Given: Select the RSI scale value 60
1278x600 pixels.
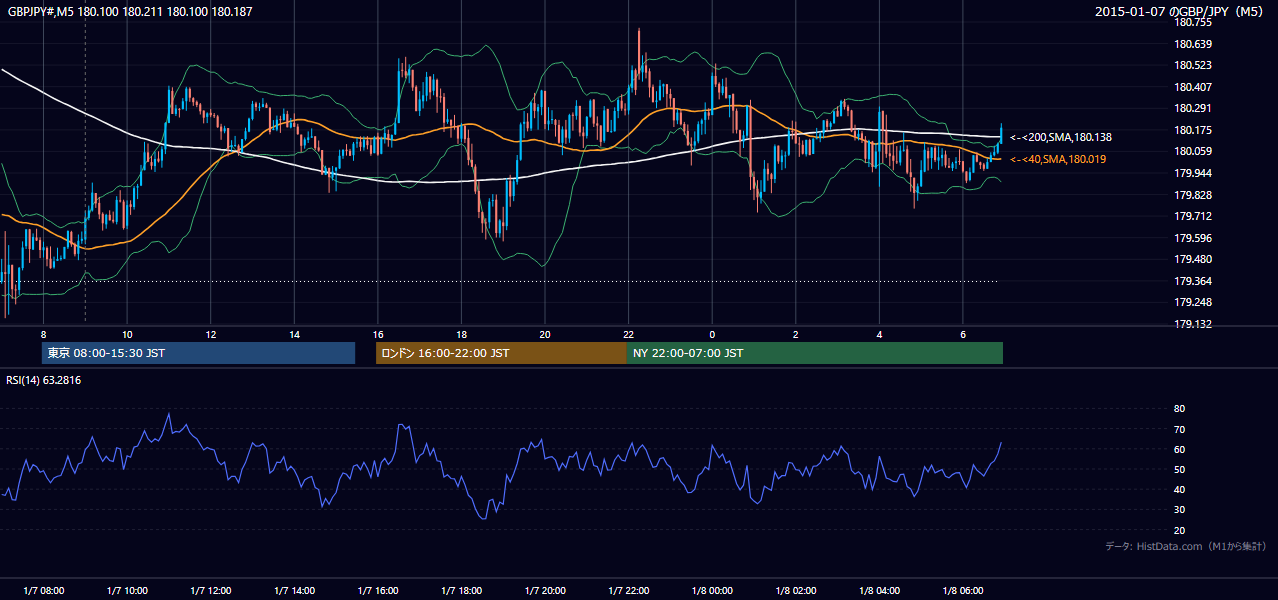Looking at the screenshot, I should click(x=1179, y=449).
